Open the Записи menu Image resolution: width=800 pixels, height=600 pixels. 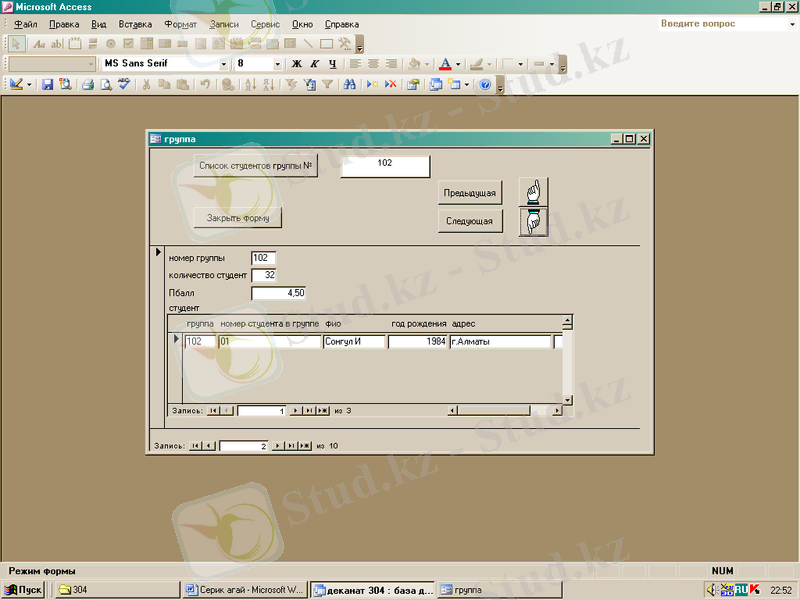(x=225, y=23)
